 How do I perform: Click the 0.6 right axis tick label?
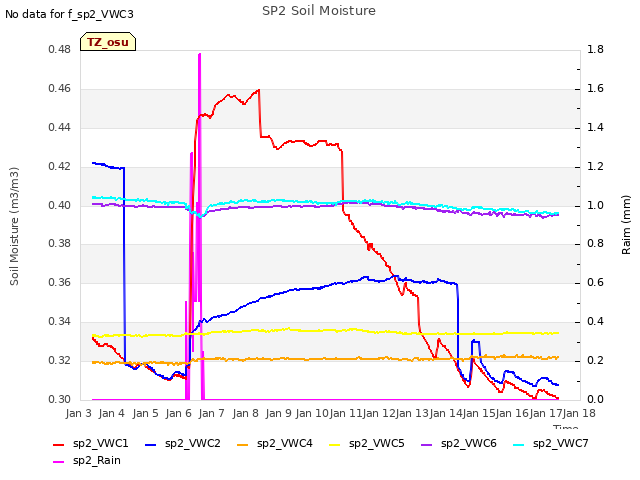595,282
